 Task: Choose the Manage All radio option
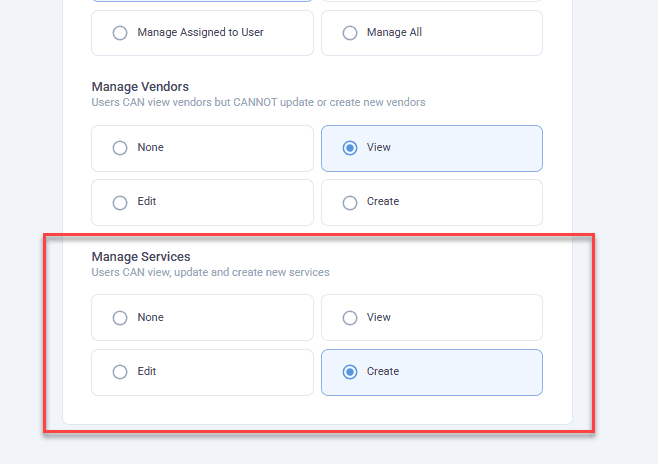pyautogui.click(x=350, y=33)
